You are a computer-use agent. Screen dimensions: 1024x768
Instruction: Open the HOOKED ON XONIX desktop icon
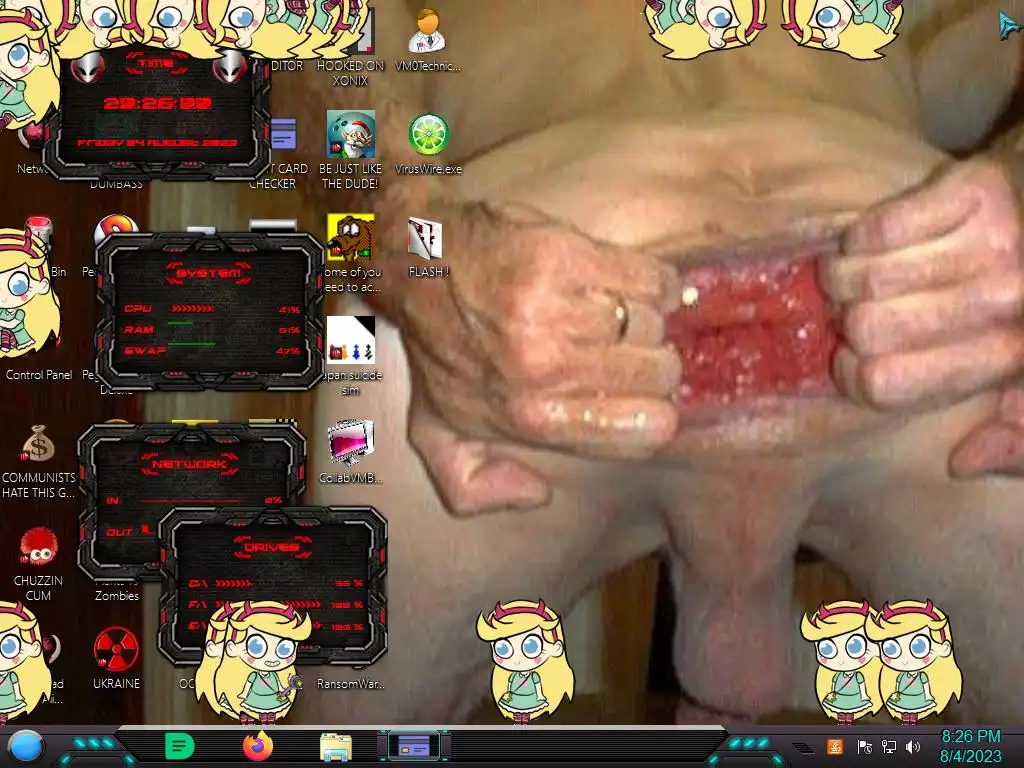[351, 46]
